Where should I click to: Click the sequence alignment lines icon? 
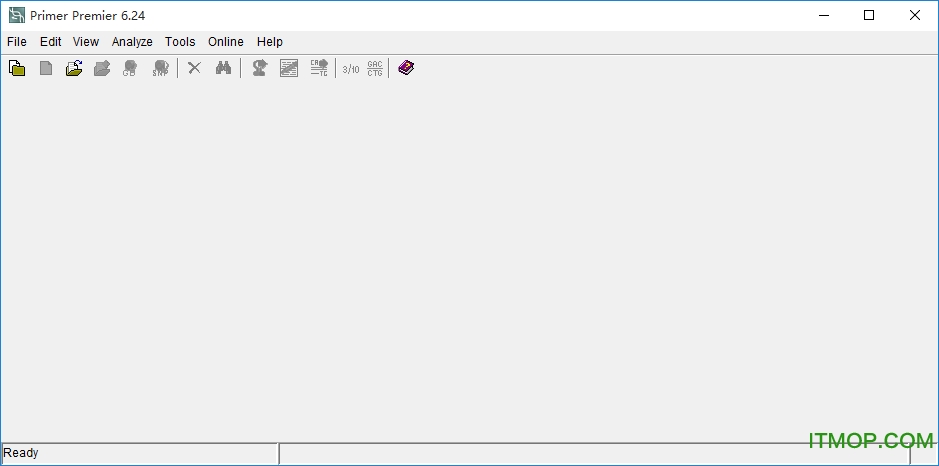[289, 68]
